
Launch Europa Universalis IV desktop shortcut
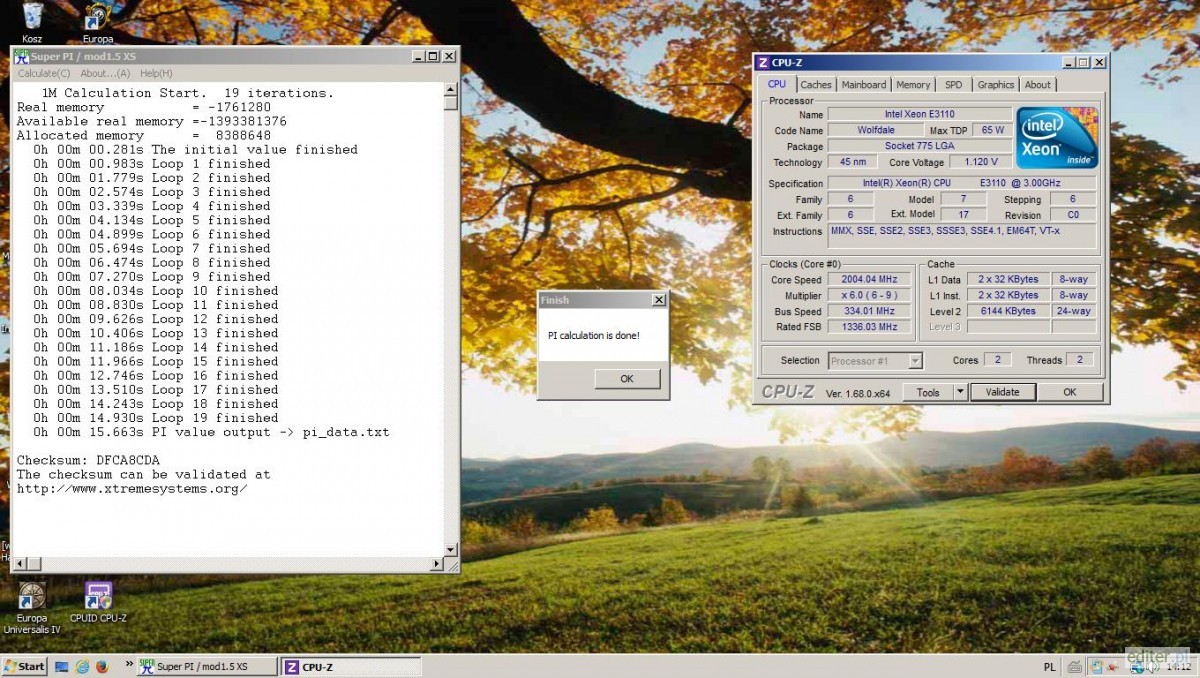pos(32,608)
